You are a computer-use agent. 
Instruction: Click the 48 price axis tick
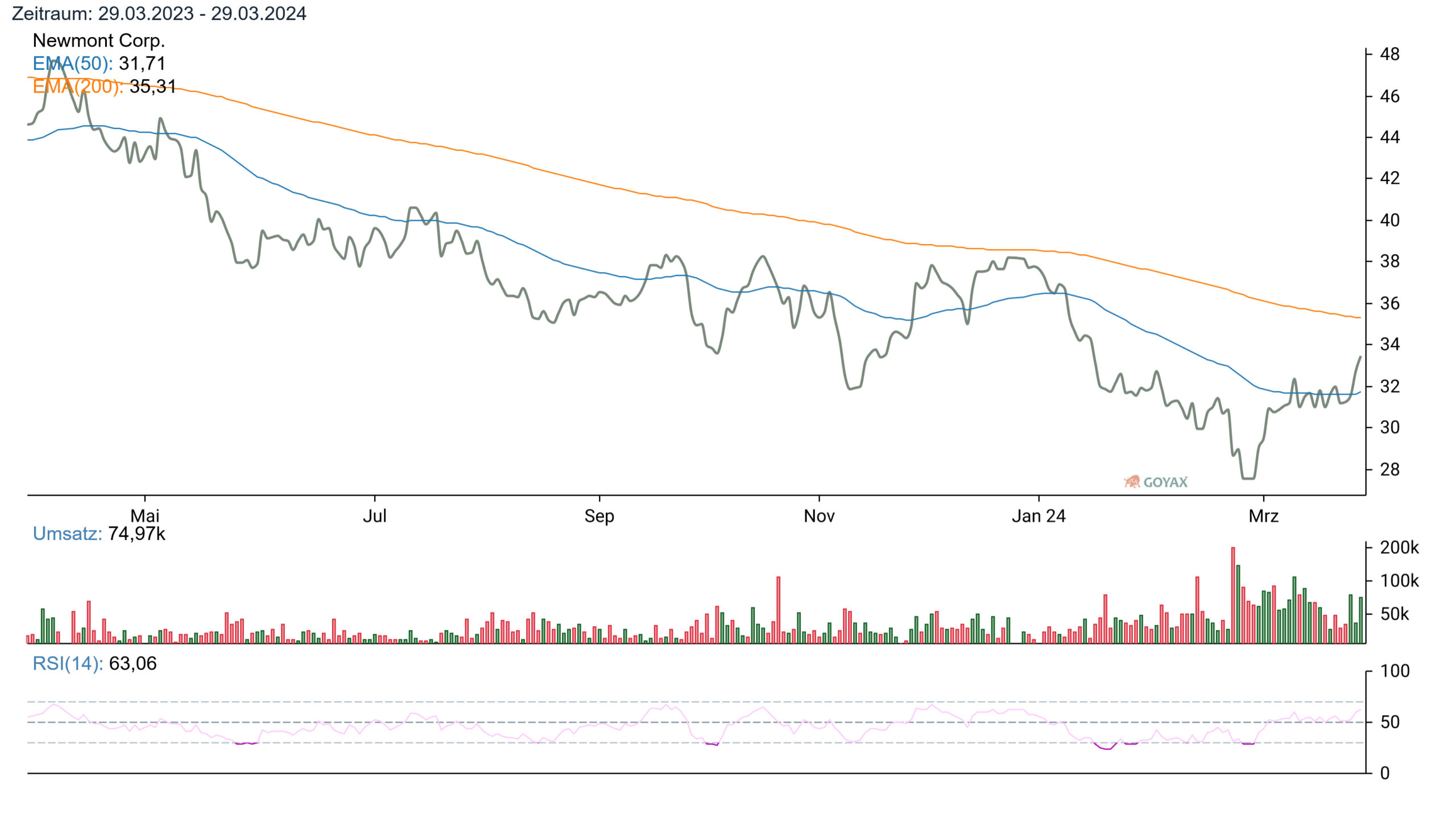(1390, 54)
